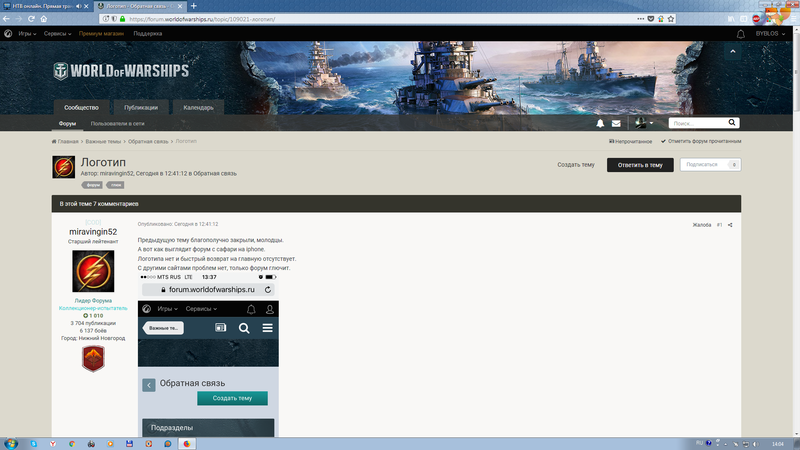
Task: Click the taskbar clock
Action: click(x=778, y=444)
